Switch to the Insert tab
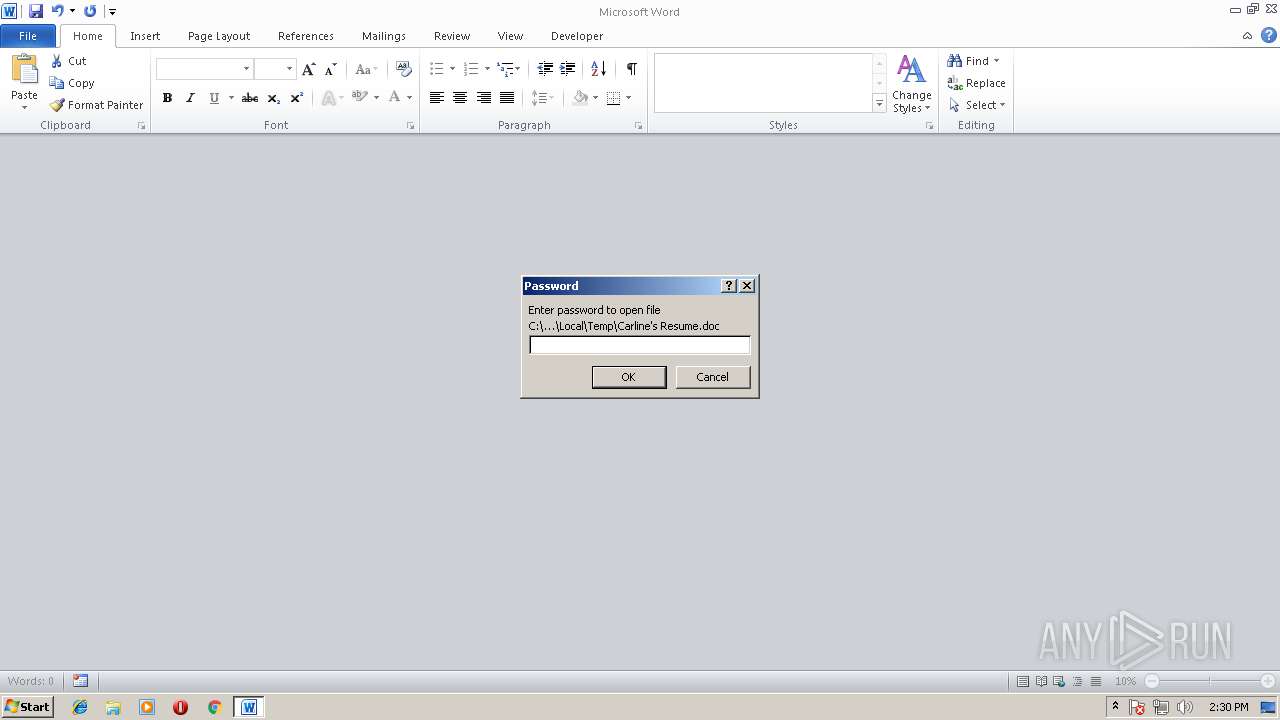The height and width of the screenshot is (720, 1280). pyautogui.click(x=145, y=36)
